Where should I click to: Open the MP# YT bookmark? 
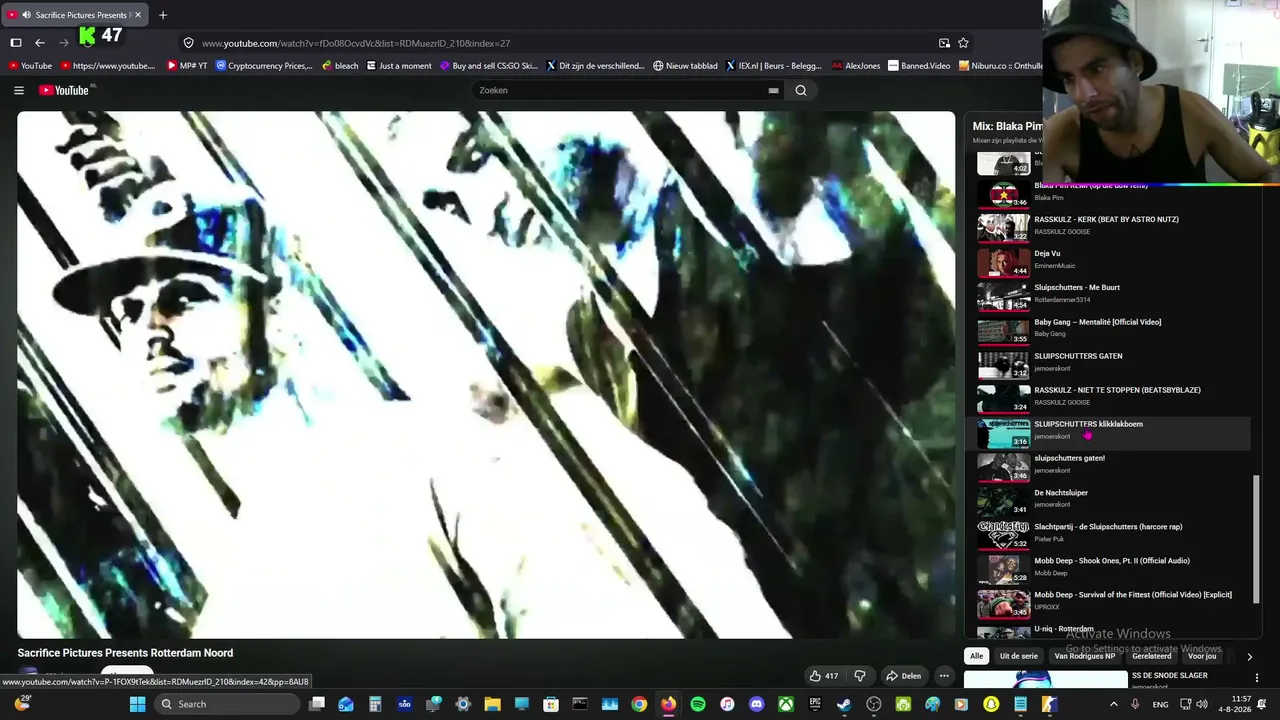click(x=187, y=66)
